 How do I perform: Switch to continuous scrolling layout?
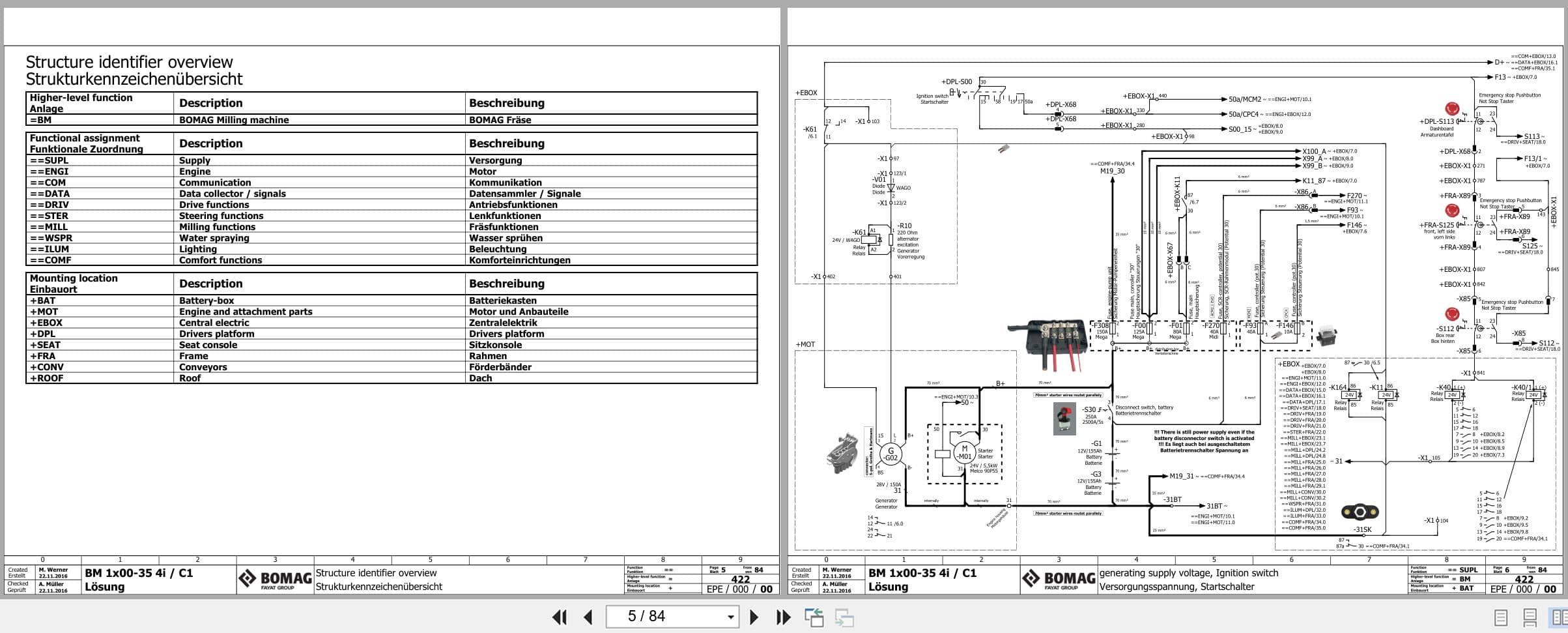tap(1530, 617)
